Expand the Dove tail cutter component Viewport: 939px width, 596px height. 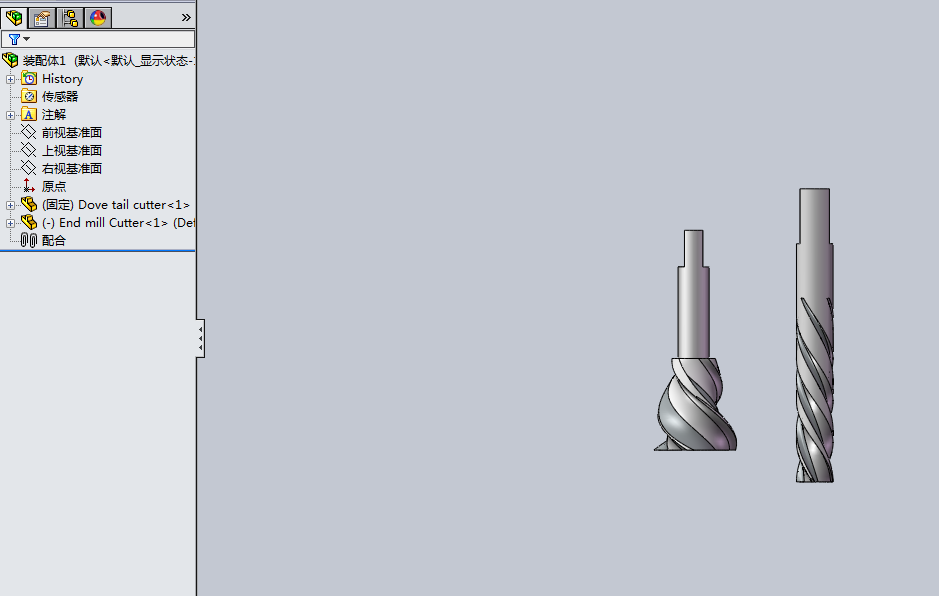pyautogui.click(x=10, y=205)
